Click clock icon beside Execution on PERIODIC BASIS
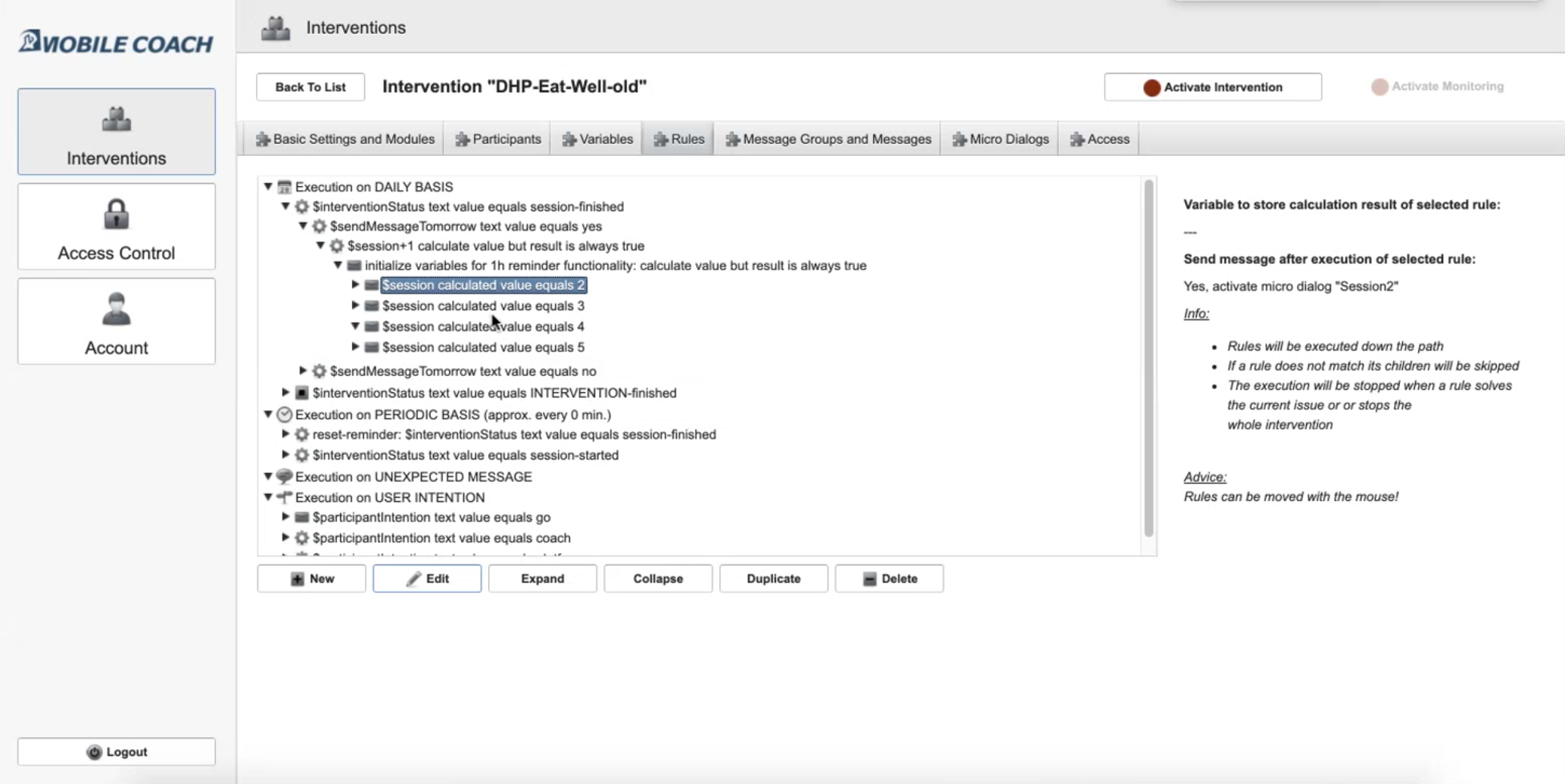1565x784 pixels. [x=285, y=415]
